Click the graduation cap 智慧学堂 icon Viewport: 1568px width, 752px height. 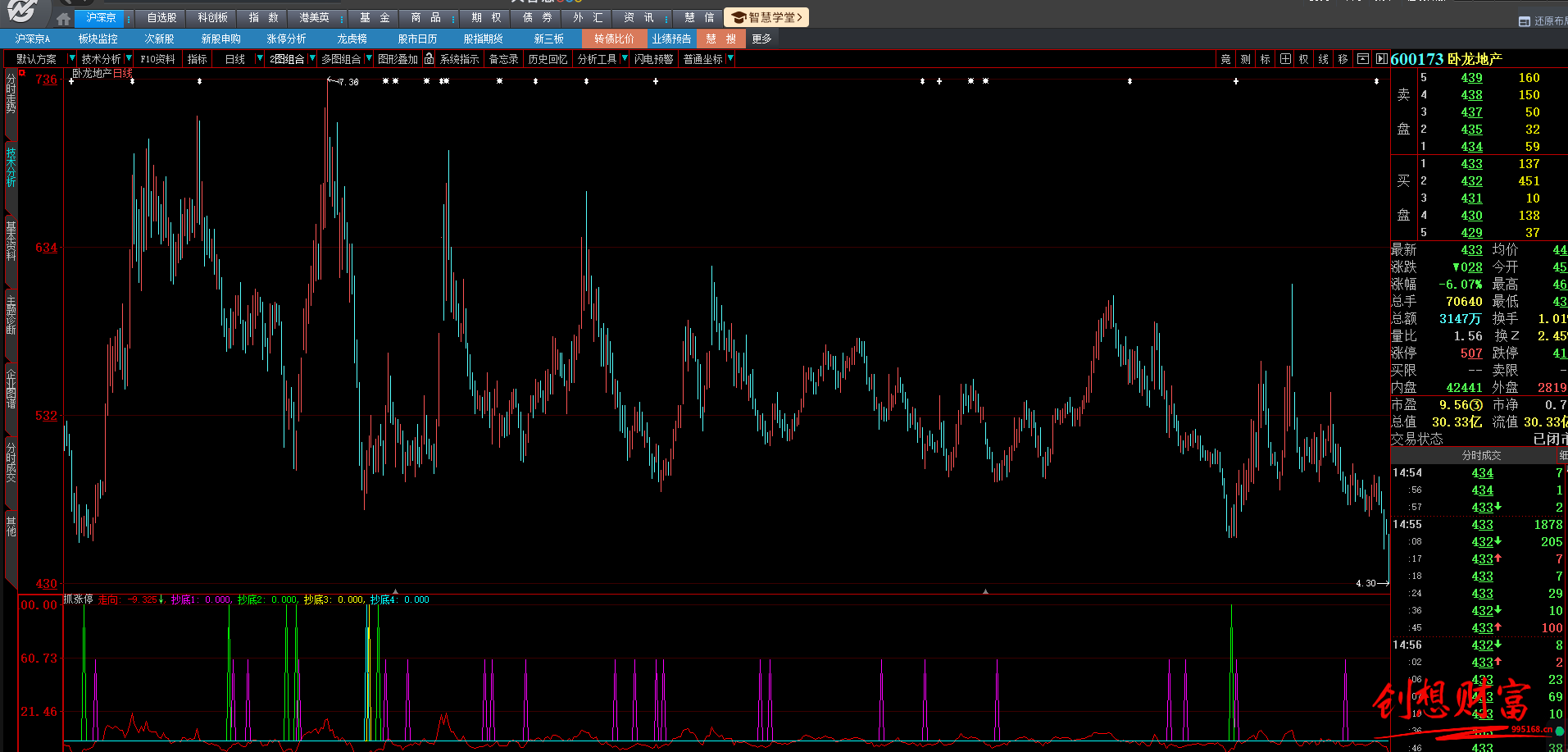[x=739, y=17]
